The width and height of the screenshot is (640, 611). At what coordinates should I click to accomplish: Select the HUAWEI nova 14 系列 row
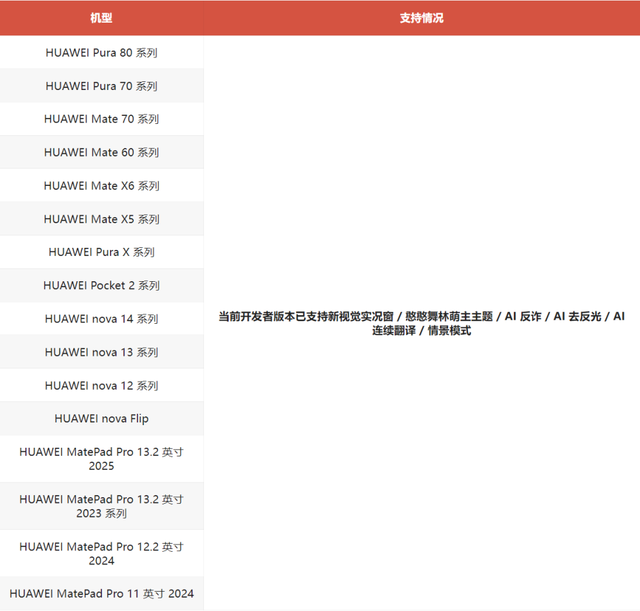pos(101,319)
